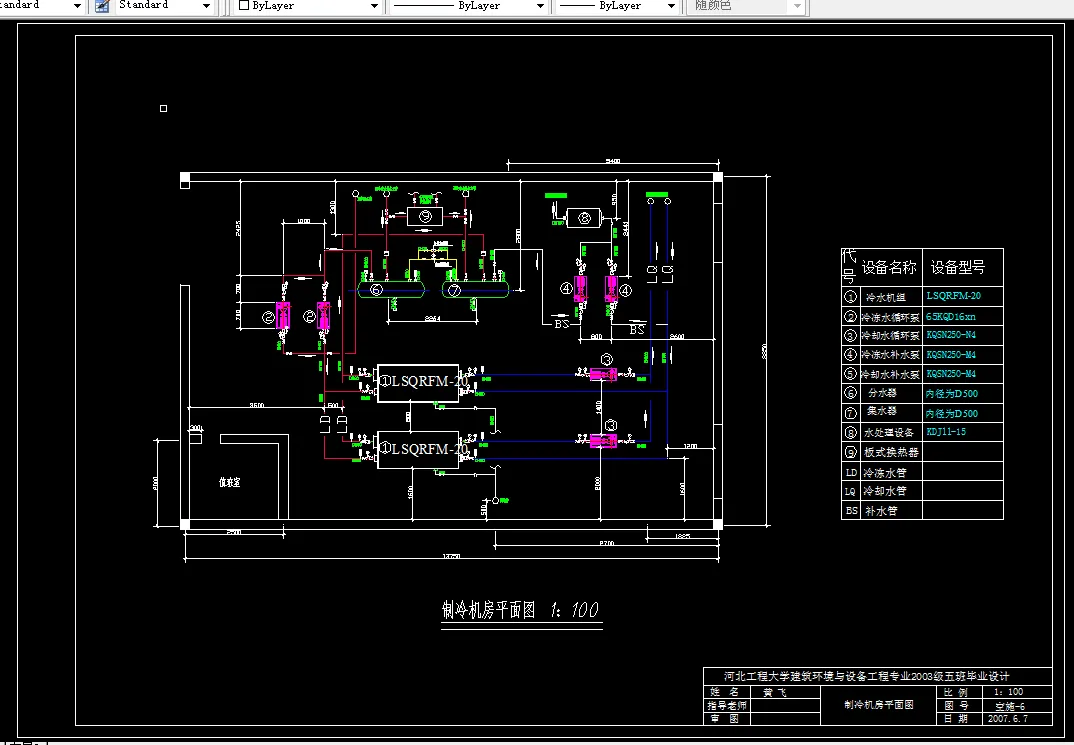Select the 1:100 scale value in title block
1074x745 pixels.
click(x=1008, y=692)
